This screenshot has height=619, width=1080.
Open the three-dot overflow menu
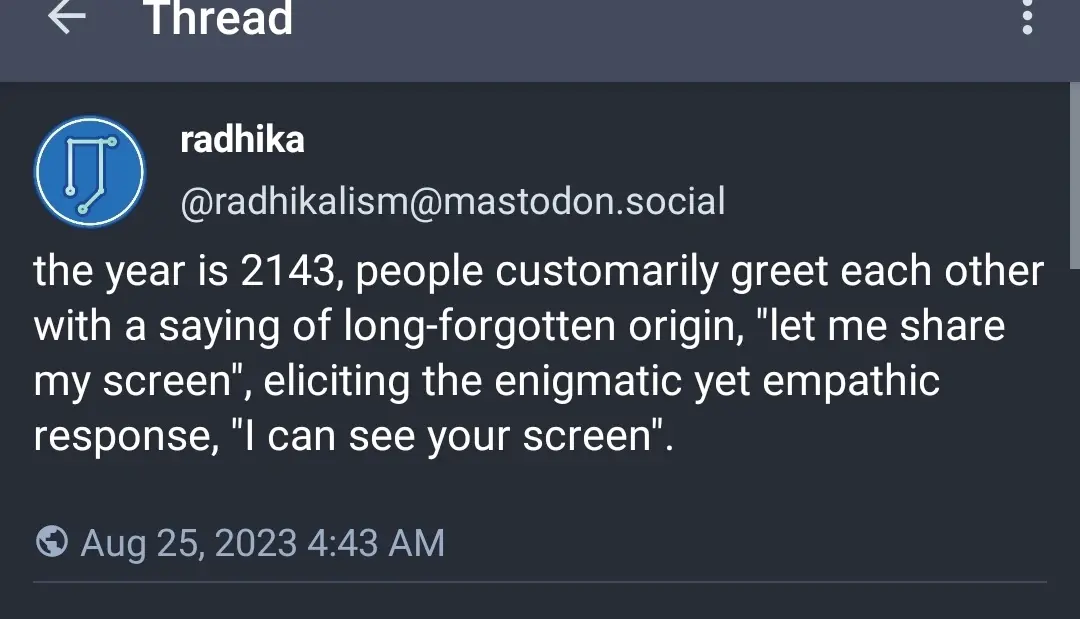(x=1027, y=17)
